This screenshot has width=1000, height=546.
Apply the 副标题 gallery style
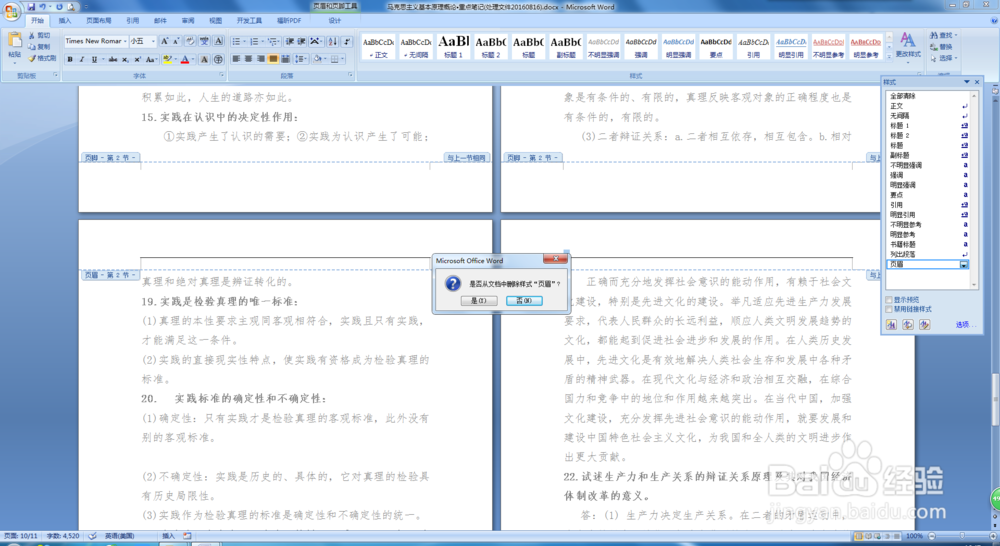566,47
